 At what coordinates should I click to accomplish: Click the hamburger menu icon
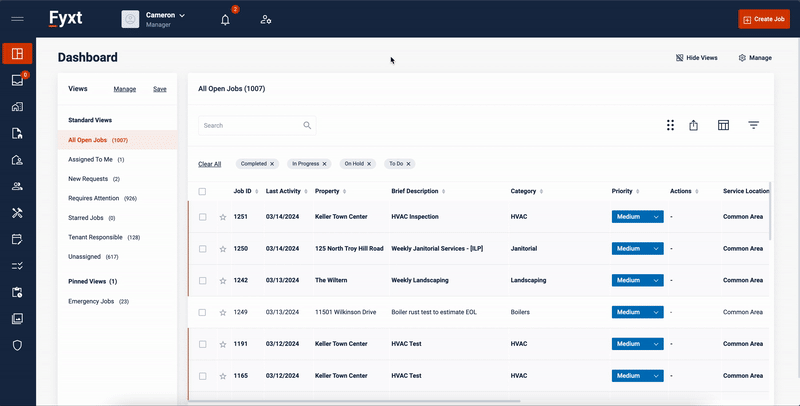click(17, 19)
